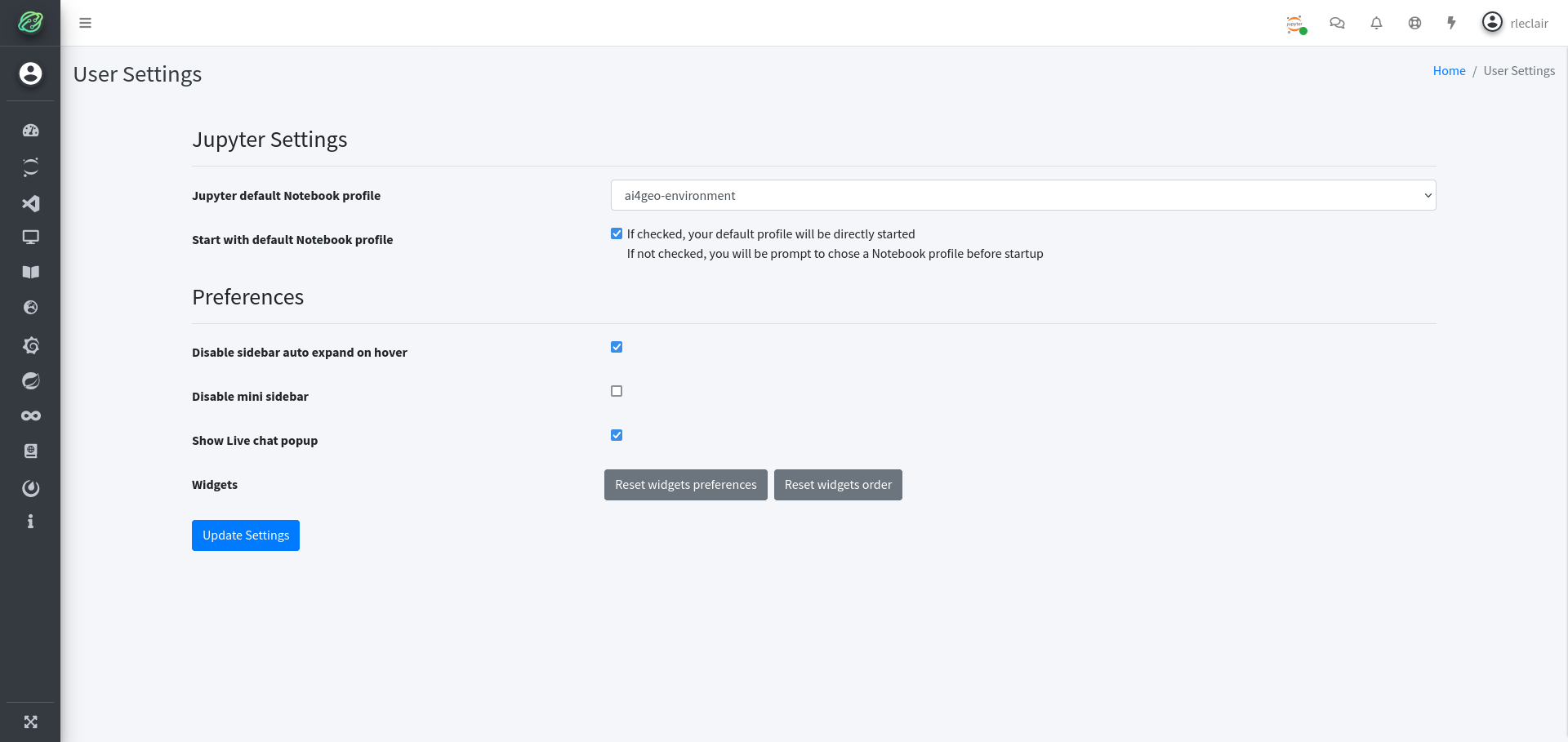Open the chat bubbles icon

(x=1337, y=23)
